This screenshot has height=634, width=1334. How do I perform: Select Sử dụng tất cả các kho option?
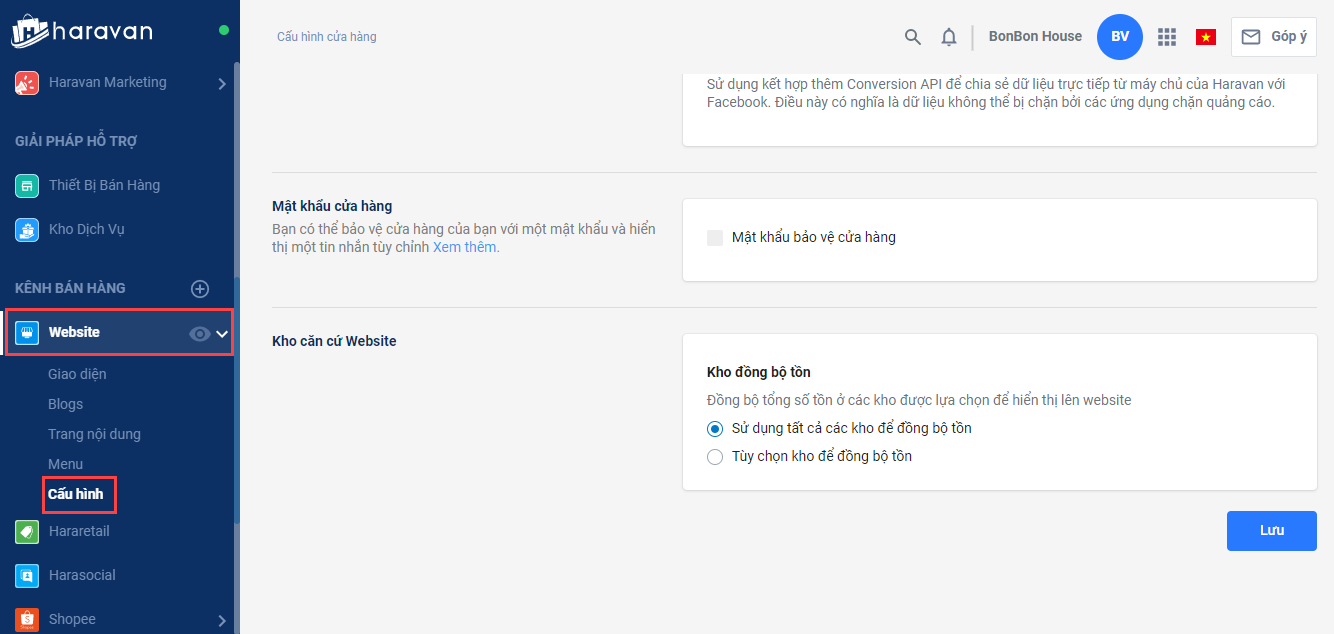pos(715,429)
